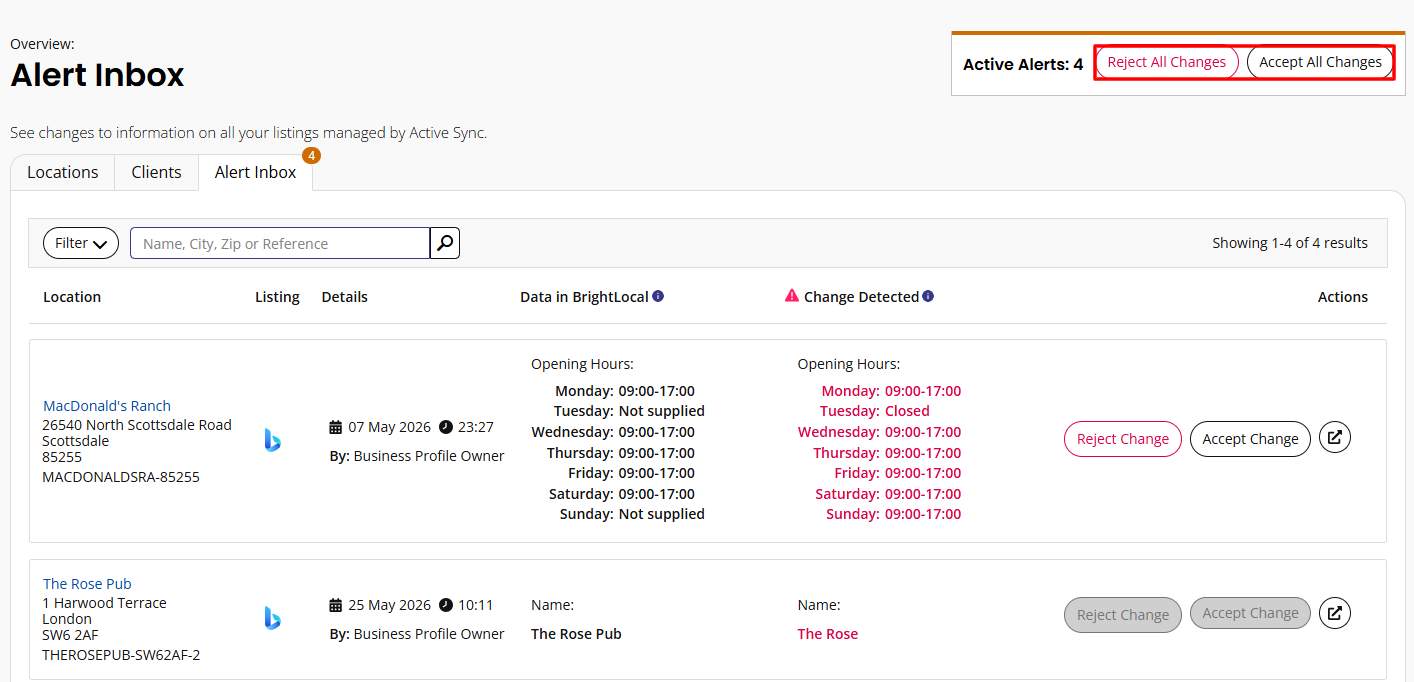Viewport: 1414px width, 682px height.
Task: Click the search magnifier icon button
Action: click(x=445, y=243)
